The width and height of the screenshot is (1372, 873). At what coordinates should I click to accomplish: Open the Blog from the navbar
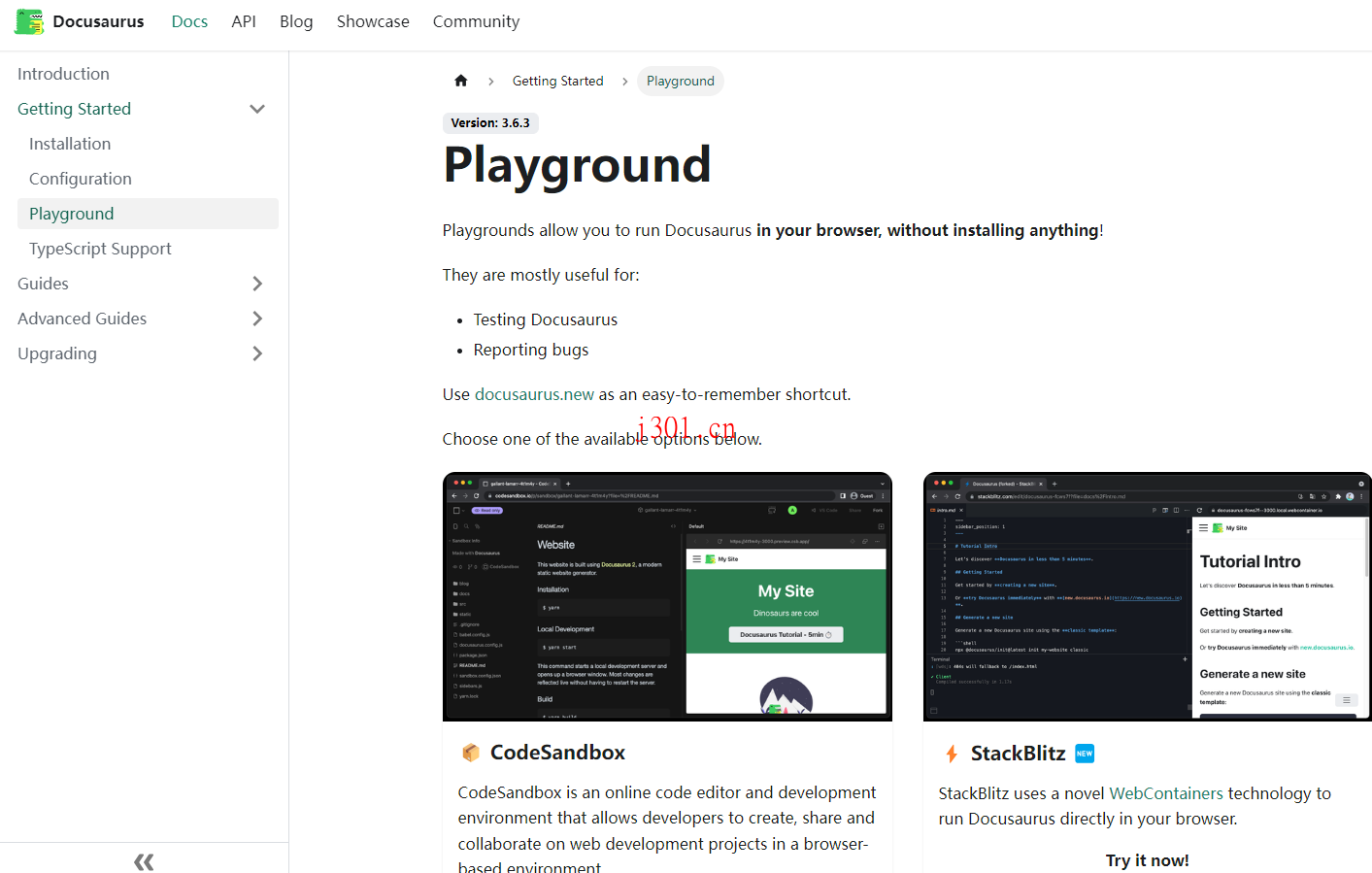296,20
